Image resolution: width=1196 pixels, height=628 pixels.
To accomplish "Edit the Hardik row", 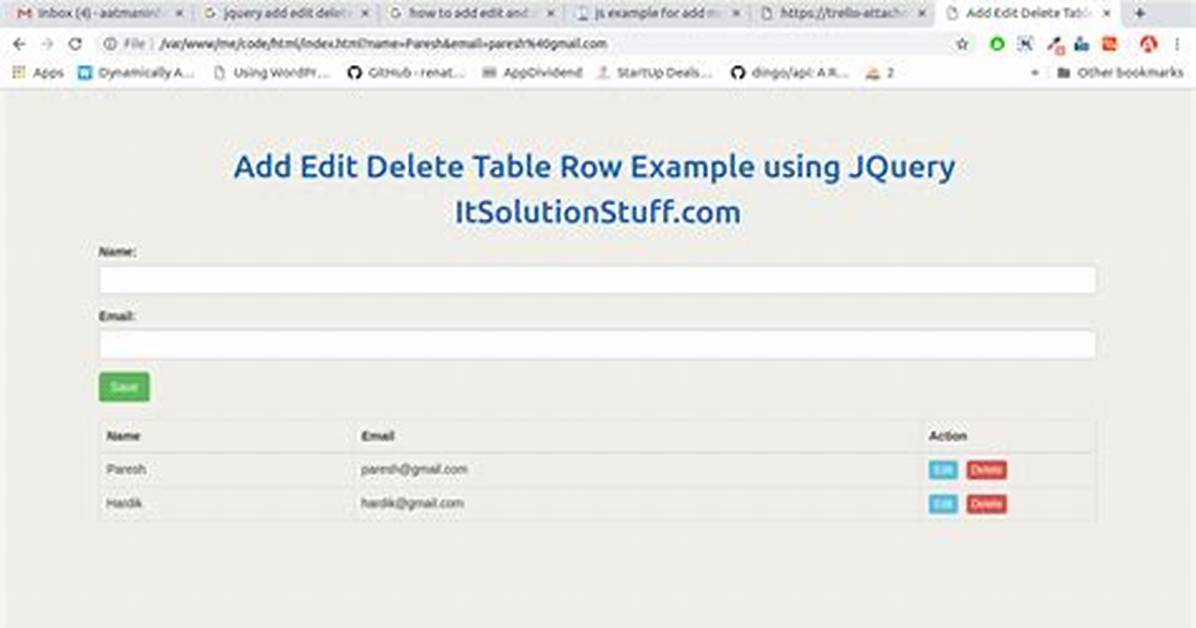I will 943,504.
